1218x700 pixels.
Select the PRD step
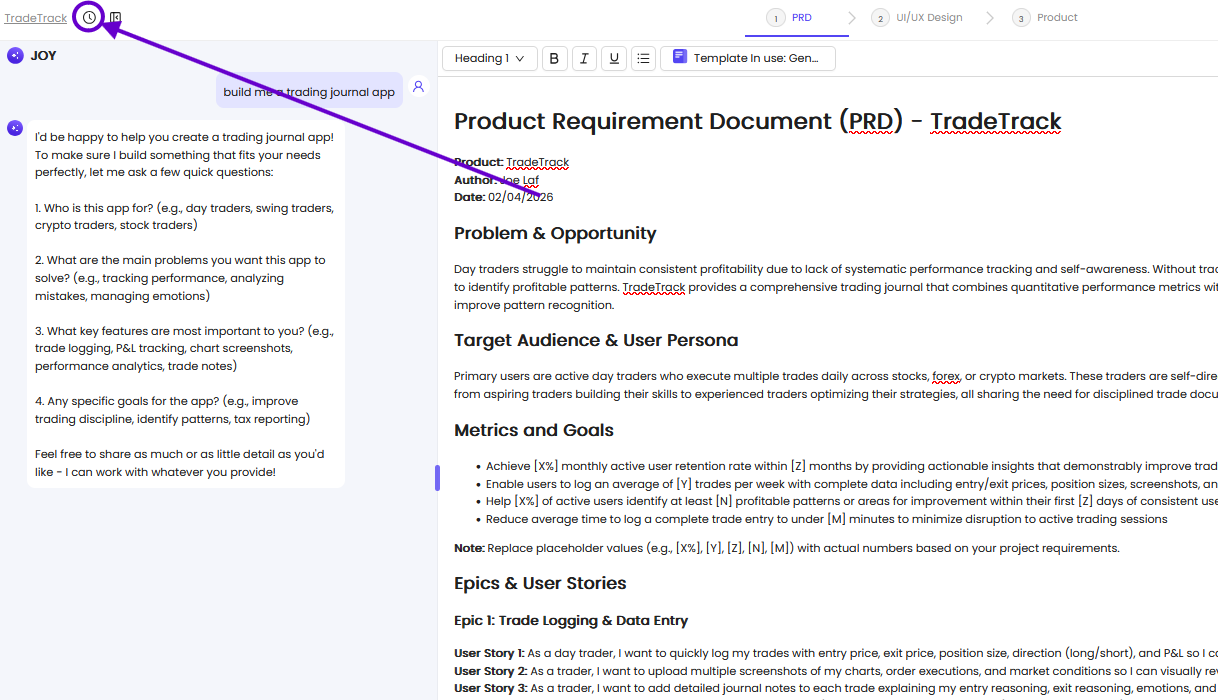point(797,17)
